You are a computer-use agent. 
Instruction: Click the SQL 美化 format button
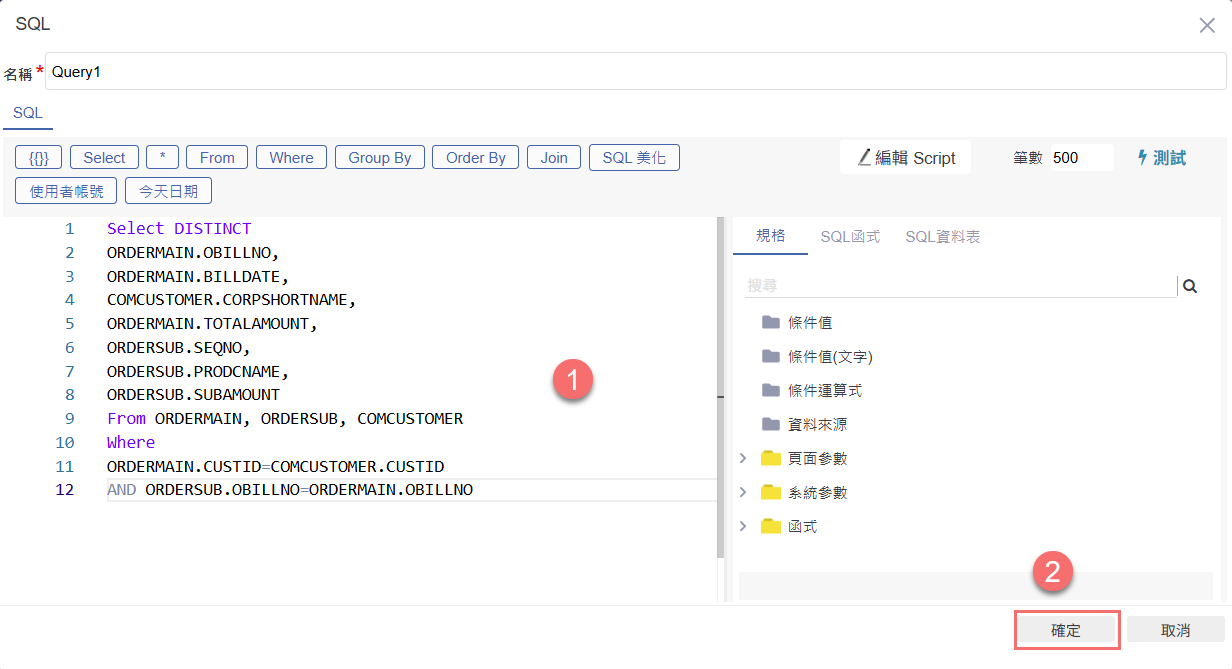634,158
